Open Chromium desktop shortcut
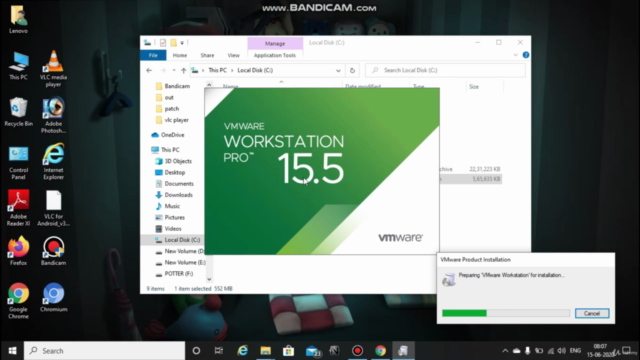Screen dimensions: 640x360 53,298
